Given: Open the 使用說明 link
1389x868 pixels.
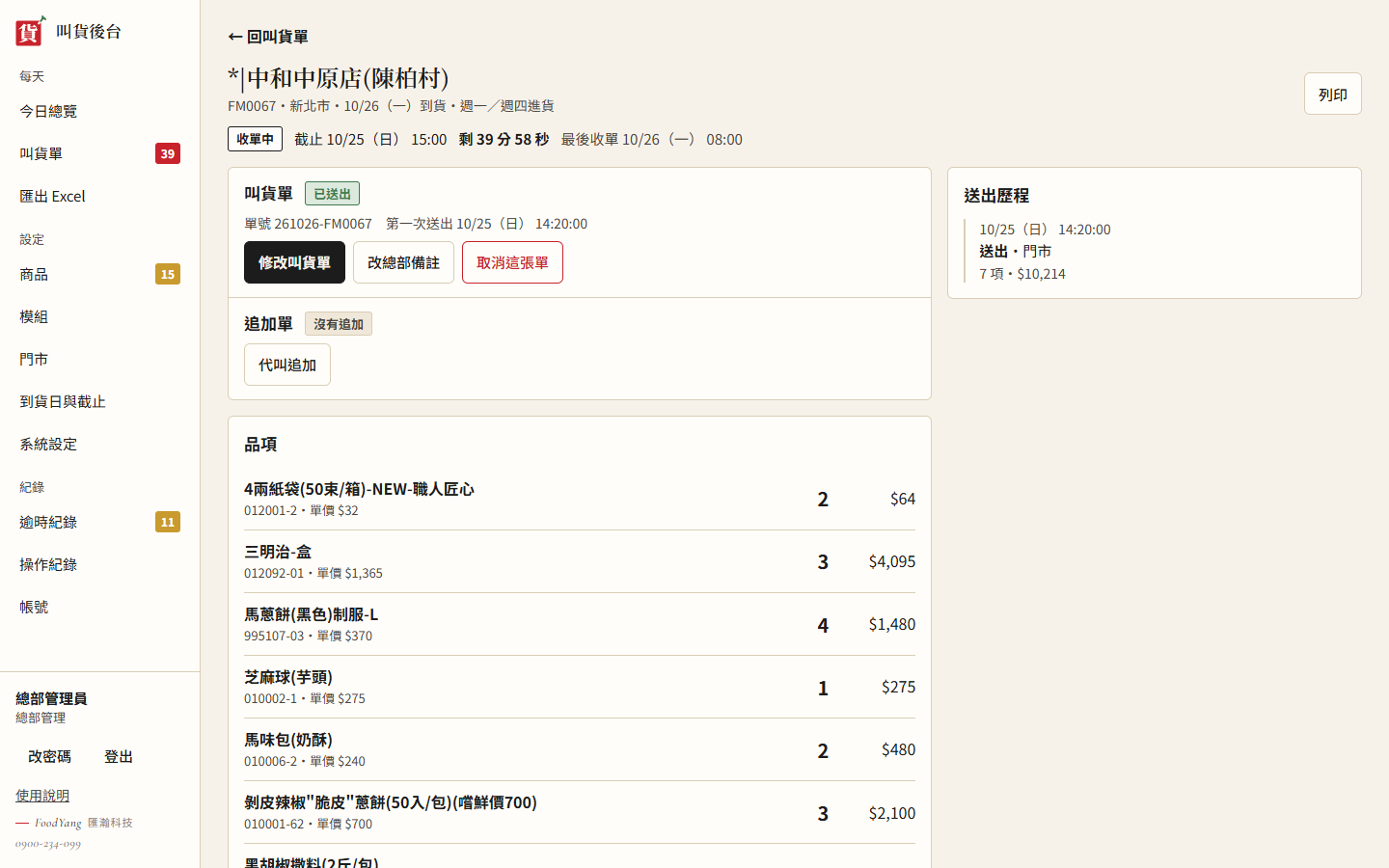Looking at the screenshot, I should point(42,796).
